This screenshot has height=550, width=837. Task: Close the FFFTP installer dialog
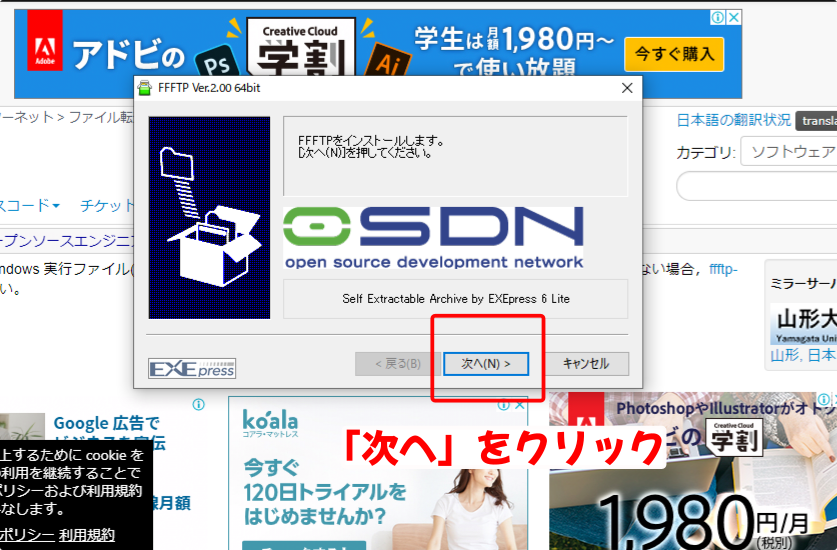627,88
